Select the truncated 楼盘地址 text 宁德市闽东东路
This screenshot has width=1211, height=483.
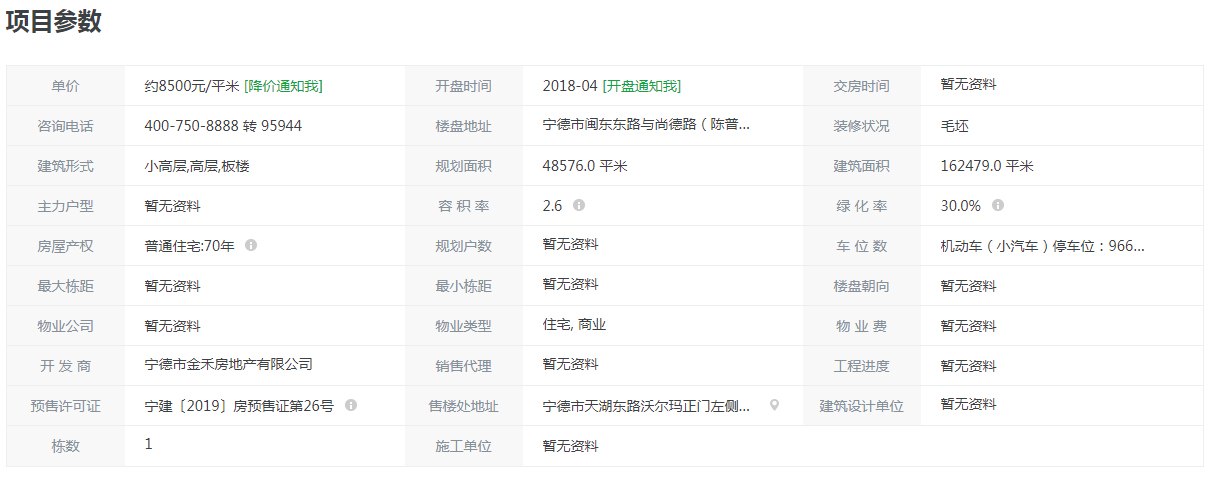click(x=646, y=125)
